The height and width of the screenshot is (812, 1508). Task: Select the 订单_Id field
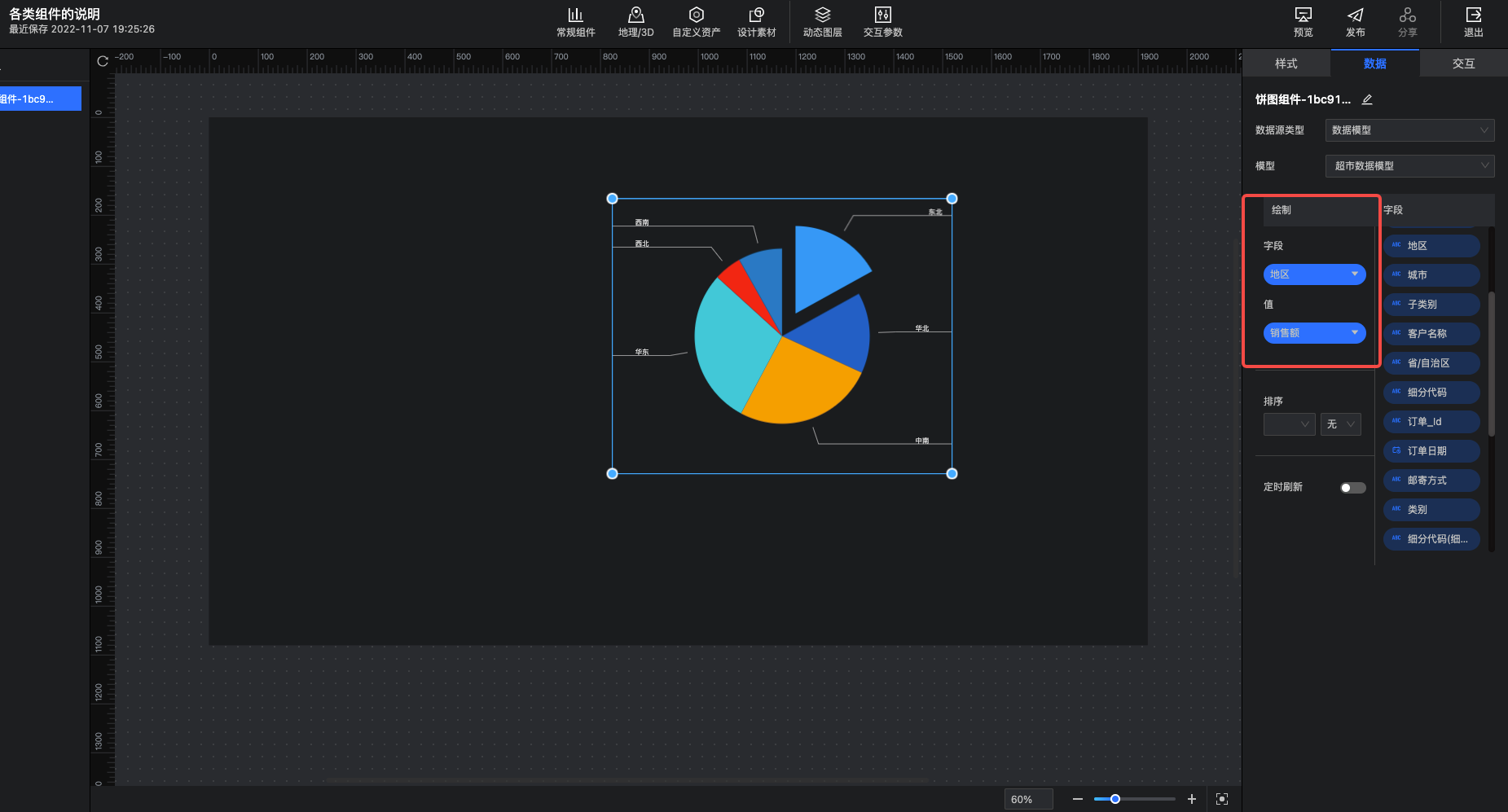click(x=1431, y=422)
